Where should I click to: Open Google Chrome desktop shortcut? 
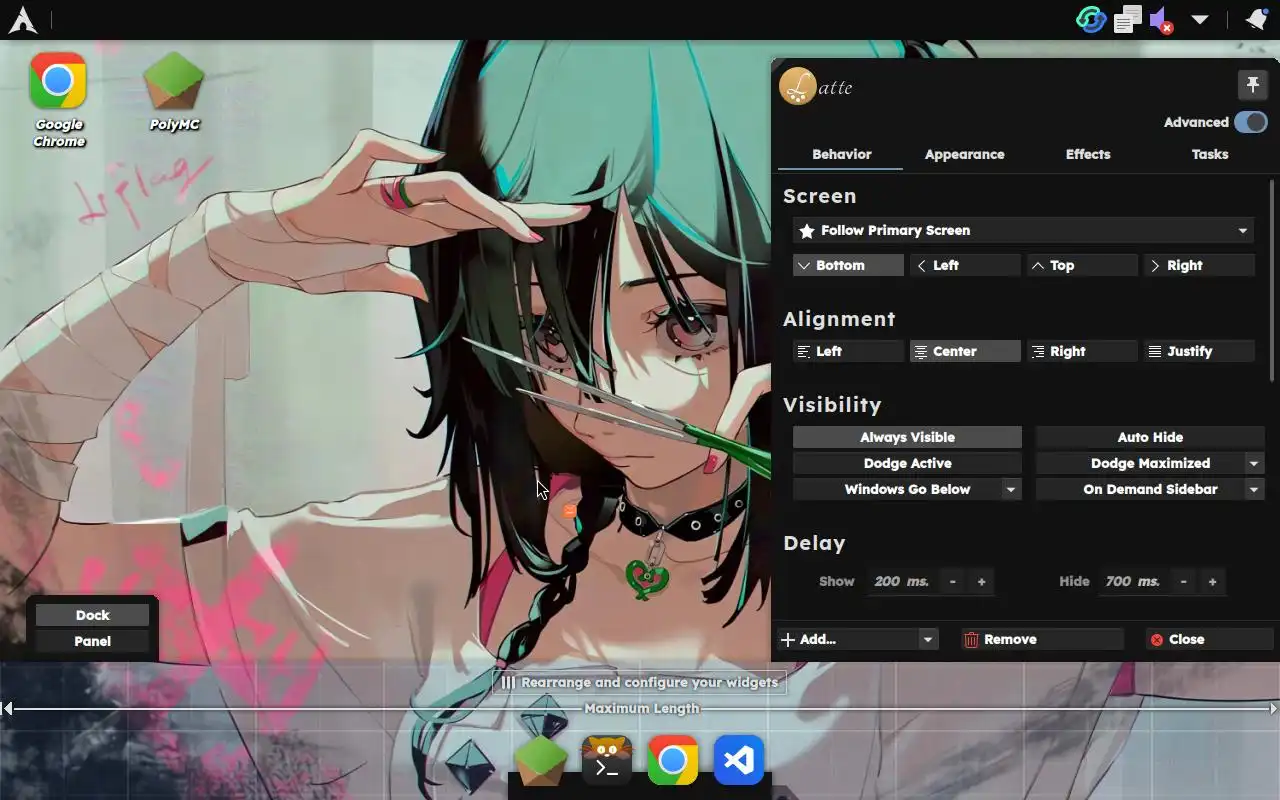coord(58,100)
